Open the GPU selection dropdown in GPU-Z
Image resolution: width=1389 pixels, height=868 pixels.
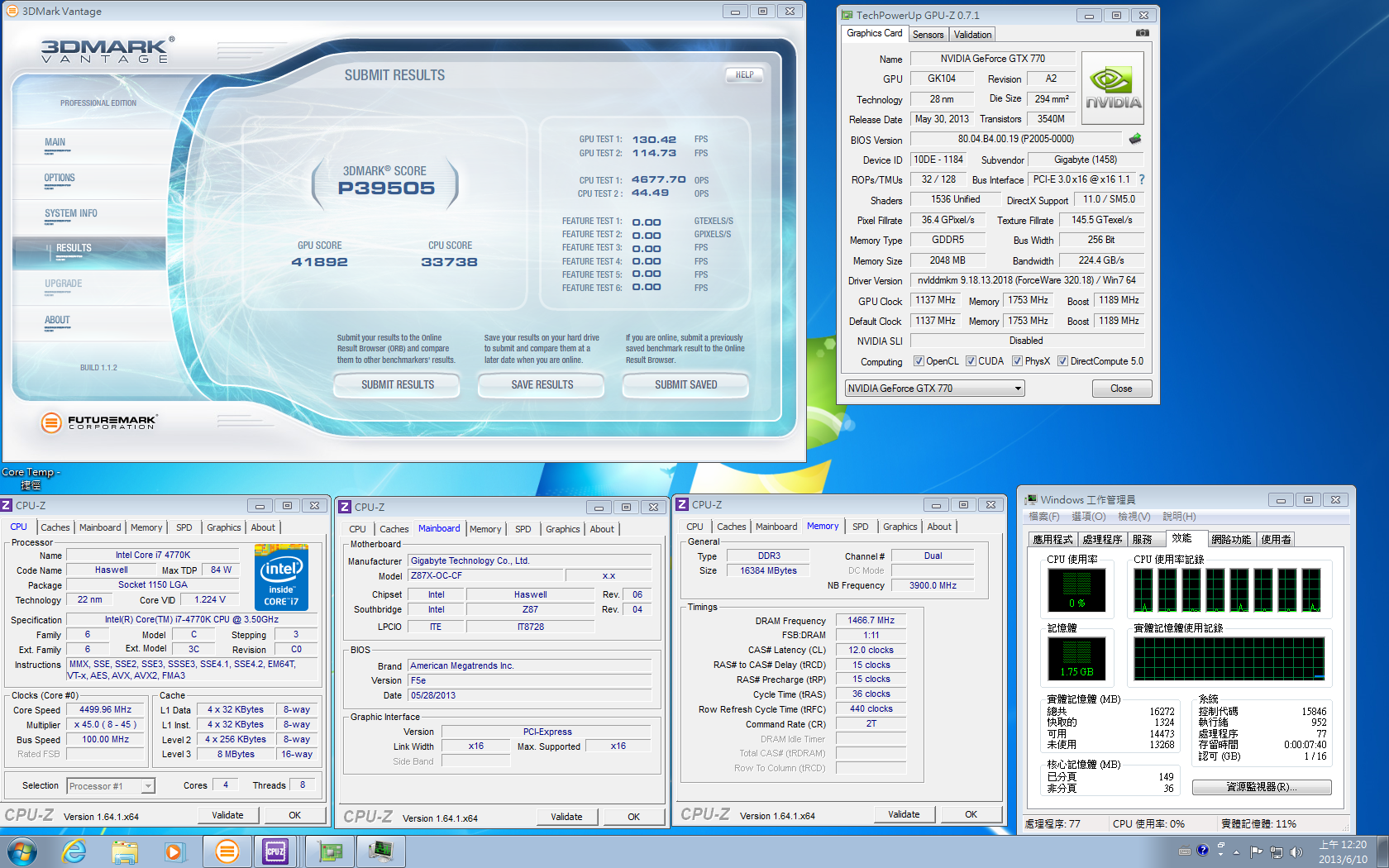[x=934, y=389]
